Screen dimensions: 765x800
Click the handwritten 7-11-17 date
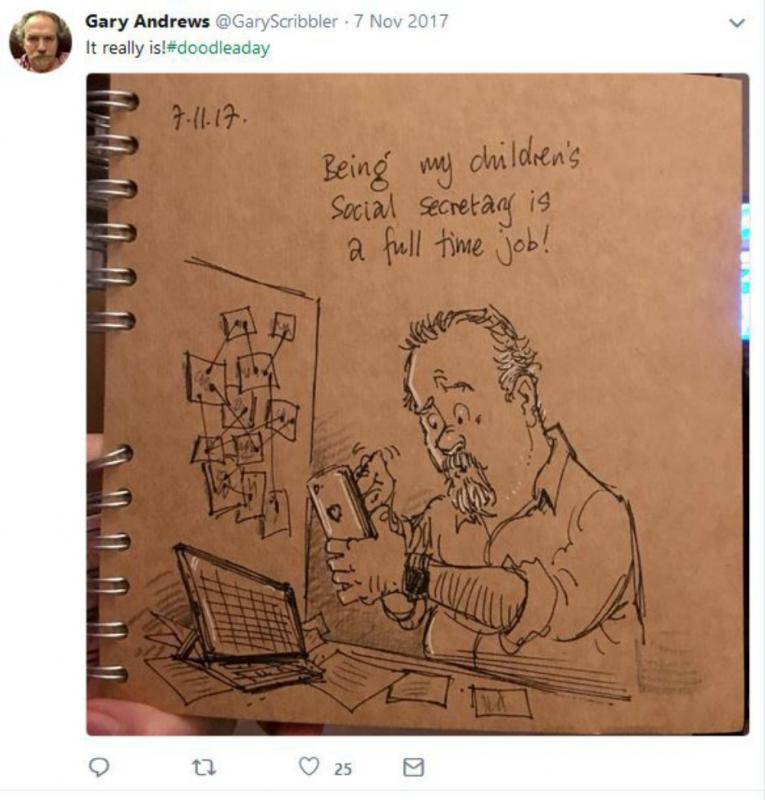(x=210, y=119)
